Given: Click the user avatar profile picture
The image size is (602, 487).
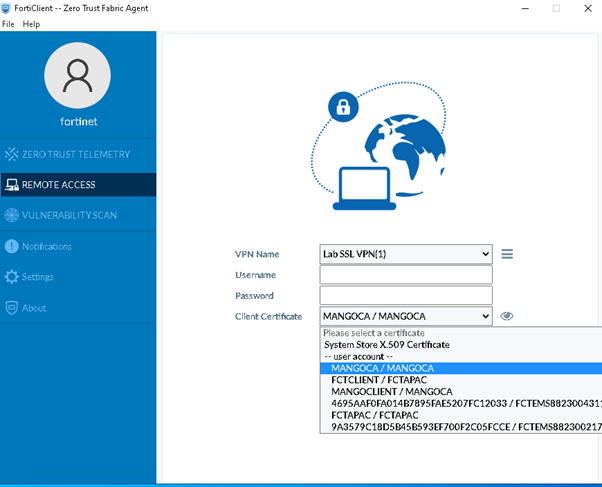Looking at the screenshot, I should pyautogui.click(x=78, y=75).
